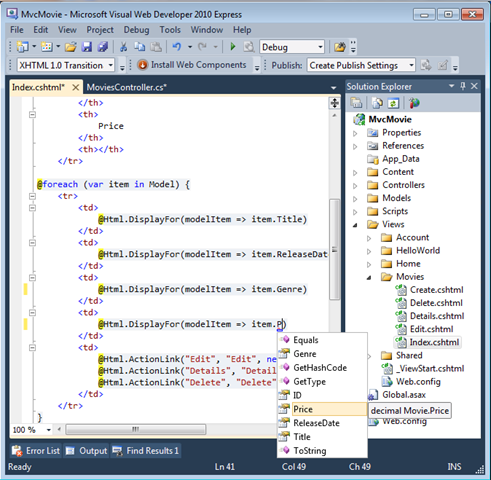Click the Save All toolbar icon

click(x=103, y=47)
